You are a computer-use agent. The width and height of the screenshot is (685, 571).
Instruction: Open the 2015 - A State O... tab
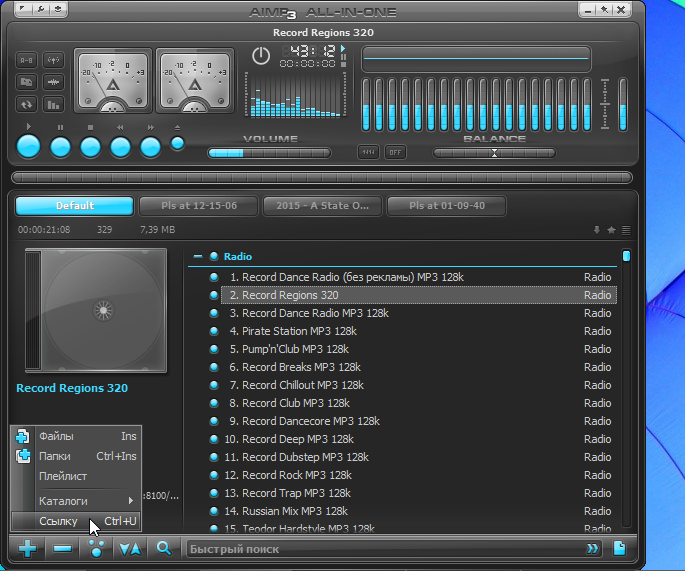pos(321,206)
